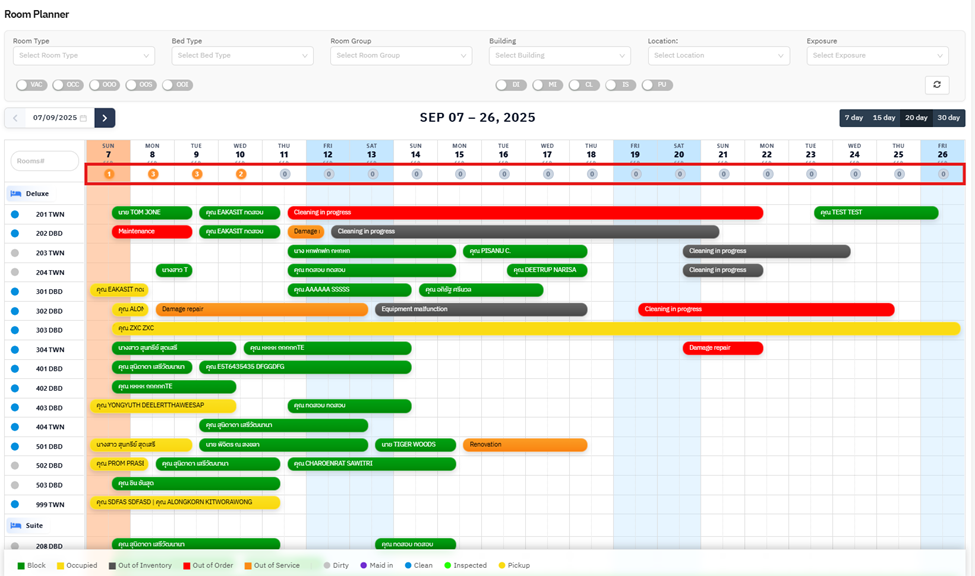Screen dimensions: 975x576
Task: Go to previous date range arrow
Action: click(x=15, y=118)
